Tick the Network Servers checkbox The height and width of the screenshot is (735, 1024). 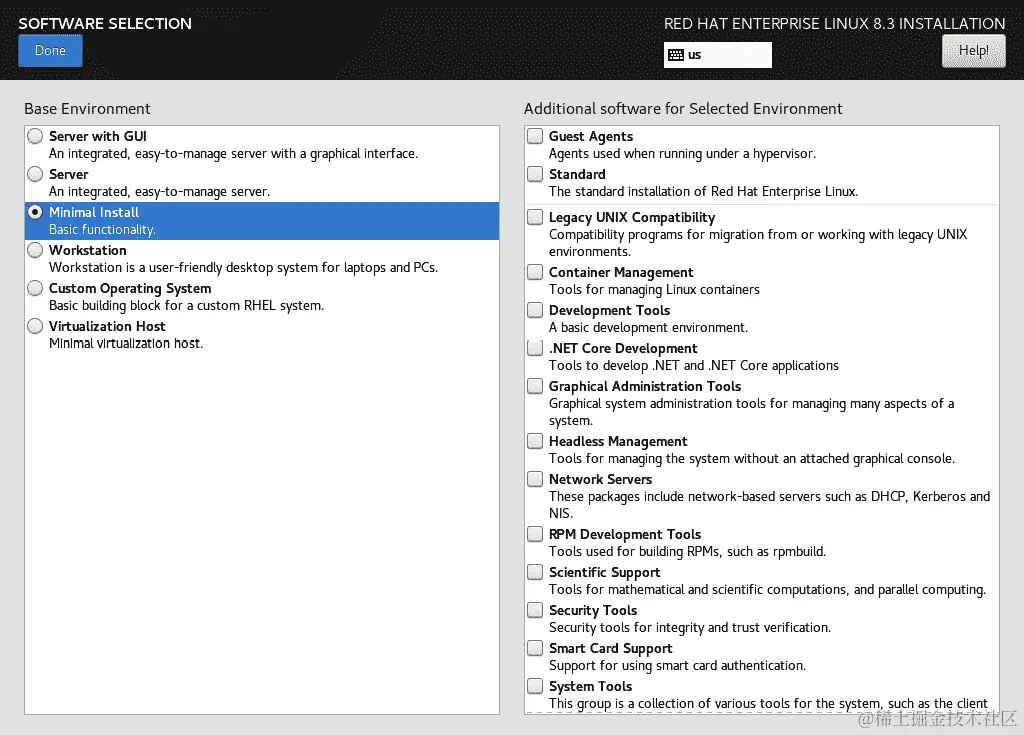(536, 480)
